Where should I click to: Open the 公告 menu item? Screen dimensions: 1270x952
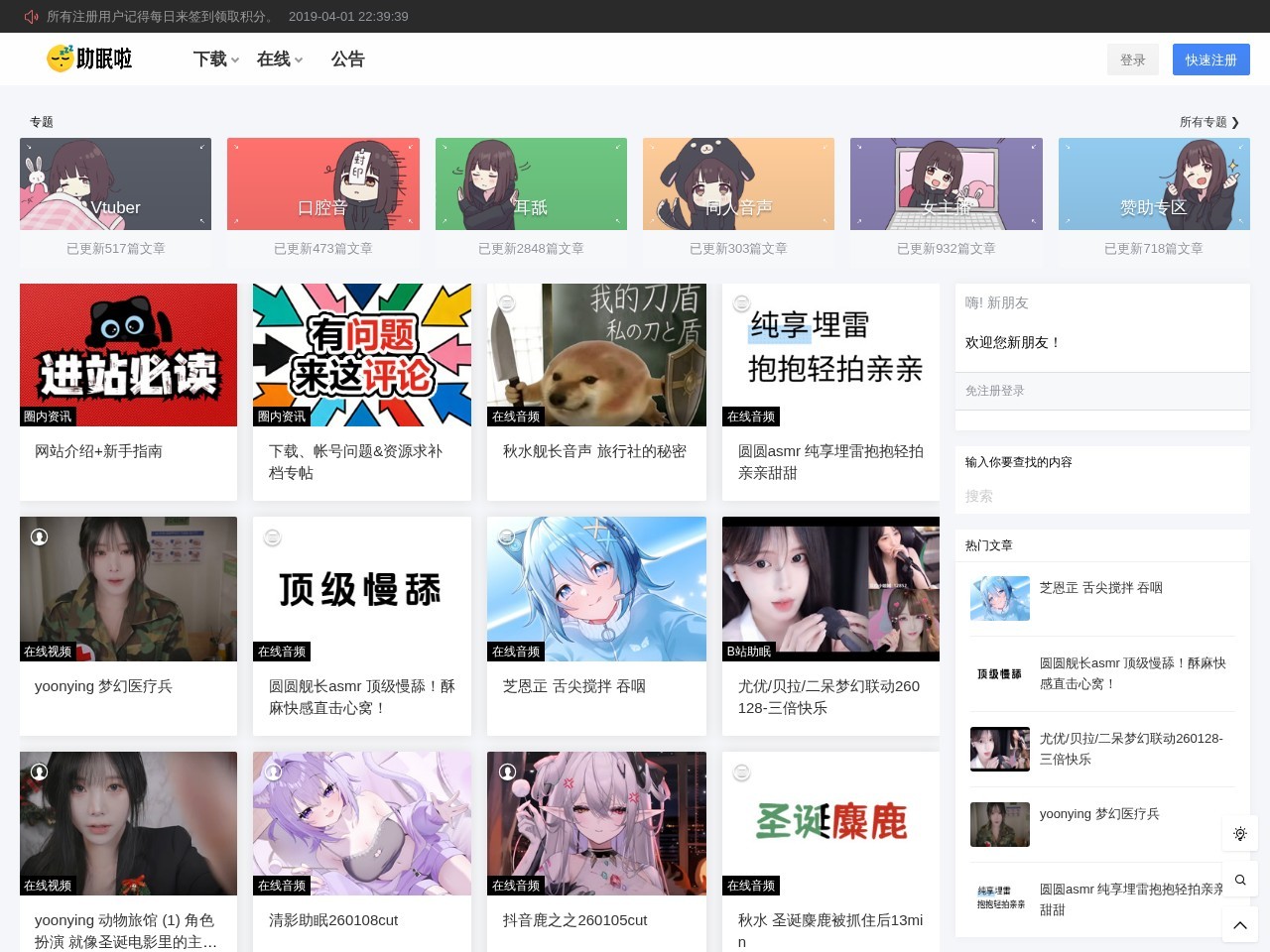[347, 59]
